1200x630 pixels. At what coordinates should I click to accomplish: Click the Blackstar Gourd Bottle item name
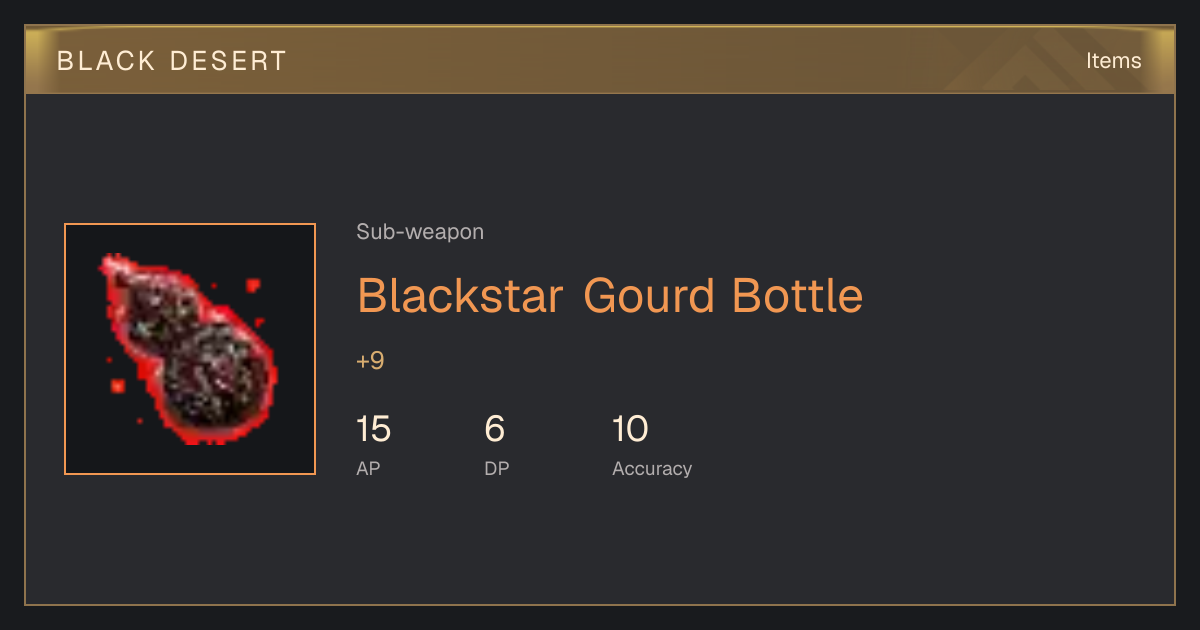click(610, 296)
